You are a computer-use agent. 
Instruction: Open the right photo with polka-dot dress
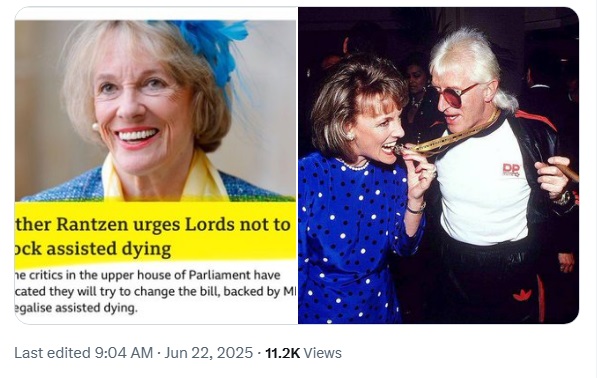click(439, 166)
